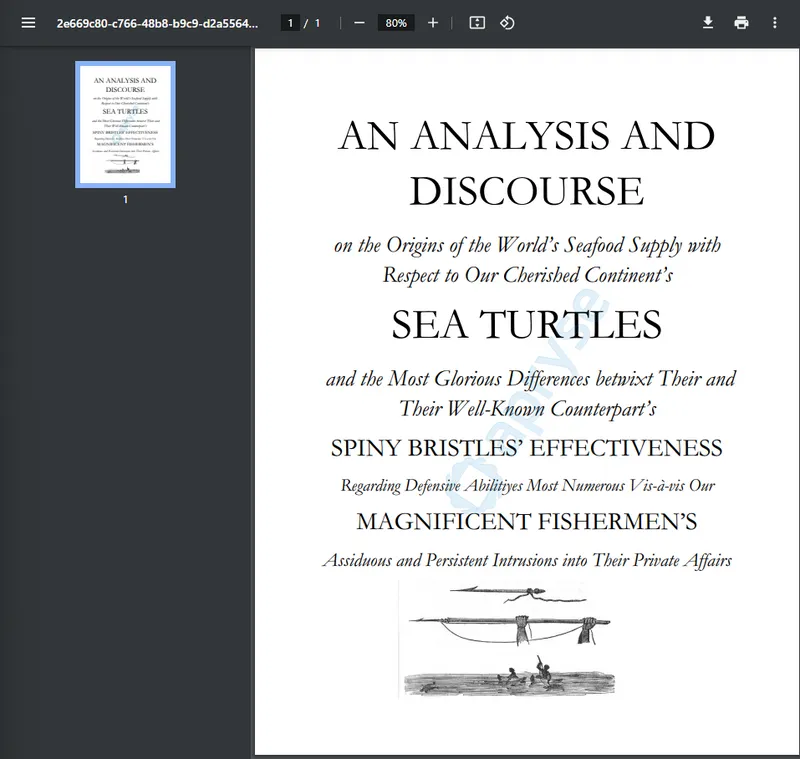
Task: Zoom in with the plus icon
Action: click(x=433, y=23)
